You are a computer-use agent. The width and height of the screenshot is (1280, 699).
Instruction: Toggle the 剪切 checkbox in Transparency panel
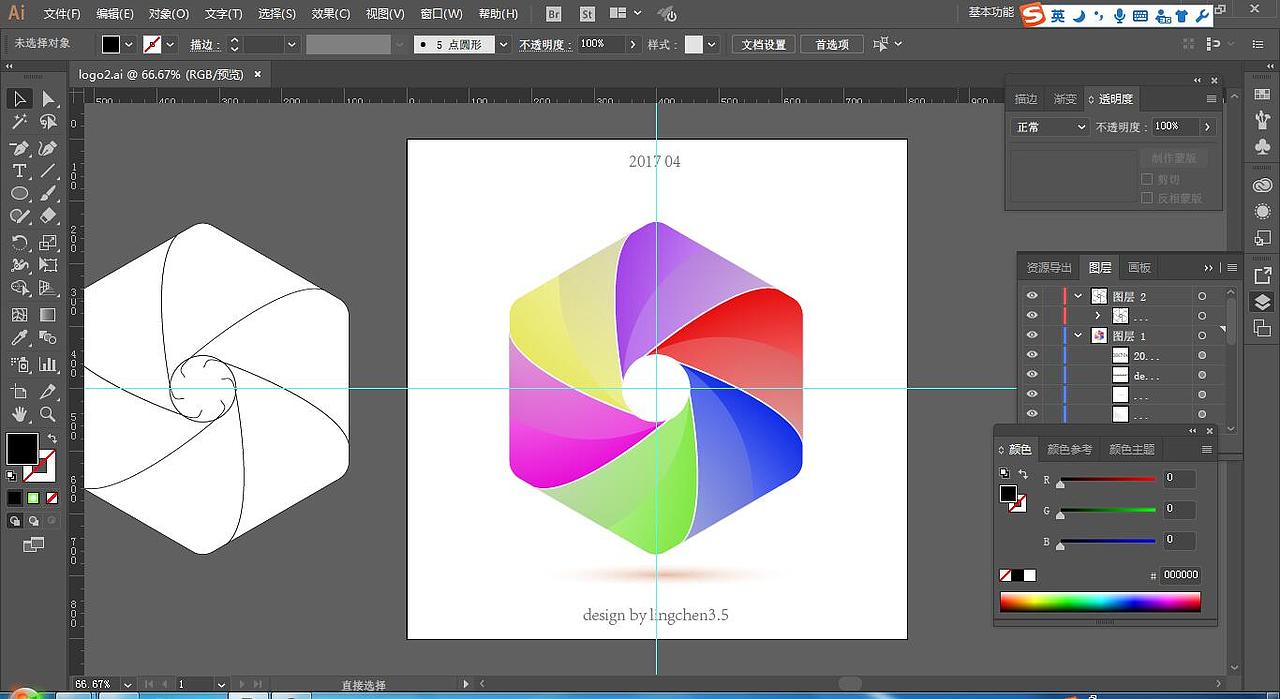click(1147, 179)
